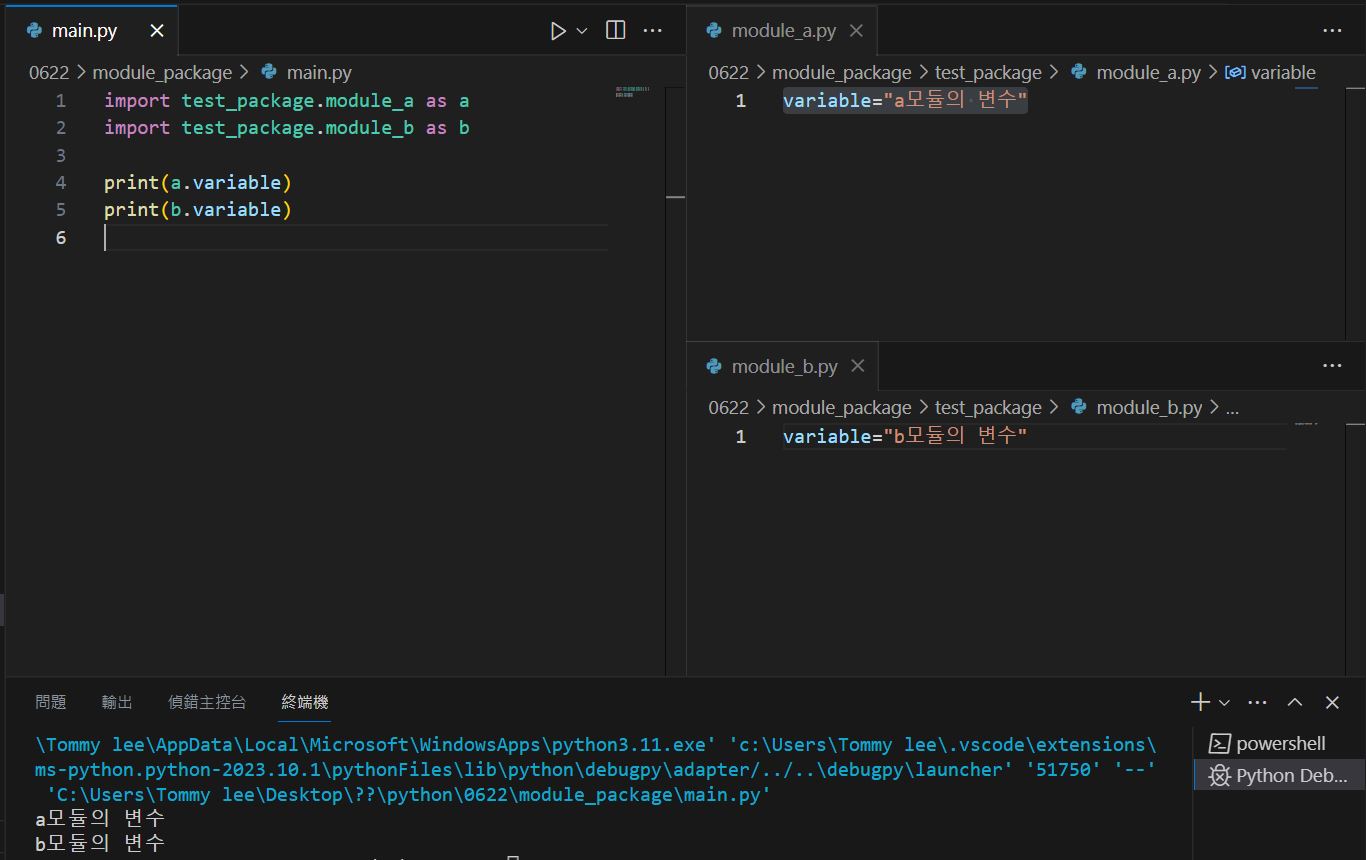
Task: Open more actions for module_a.py editor group
Action: point(1332,31)
